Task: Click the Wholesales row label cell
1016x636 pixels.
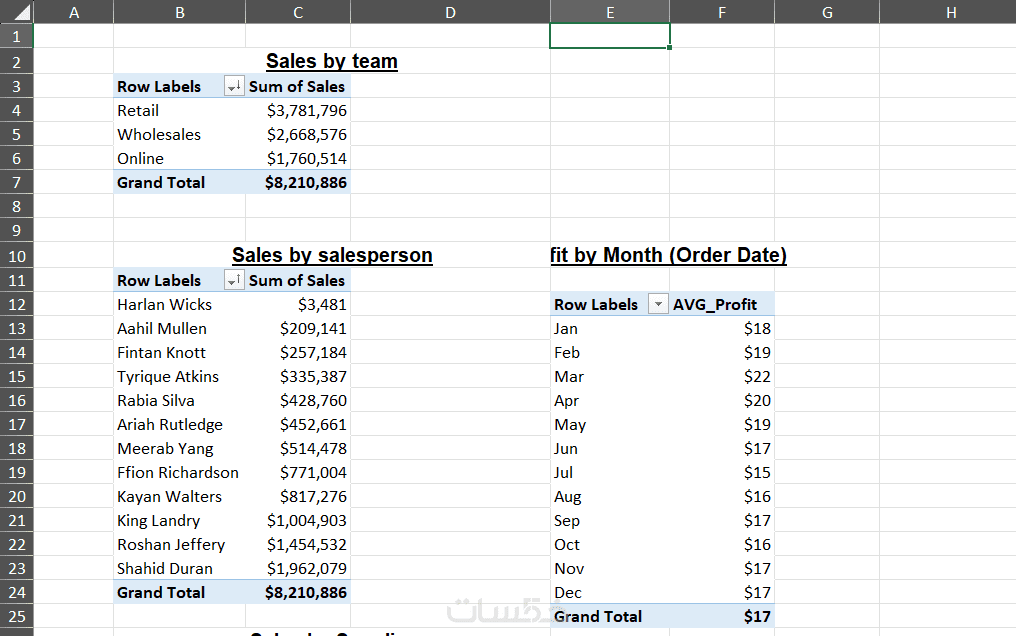Action: [x=159, y=135]
